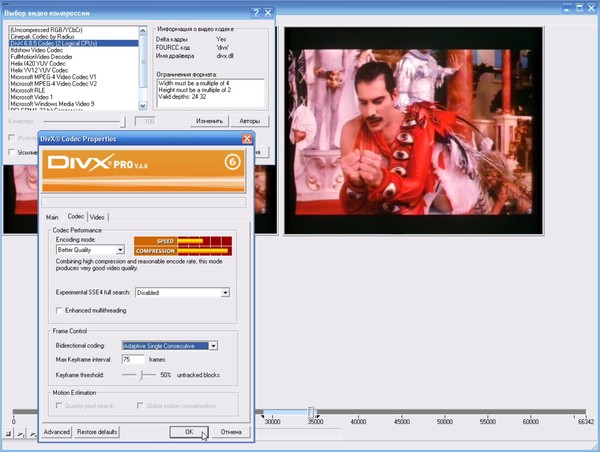Viewport: 600px width, 452px height.
Task: Click the 50000 mark on the timeline
Action: 445,422
